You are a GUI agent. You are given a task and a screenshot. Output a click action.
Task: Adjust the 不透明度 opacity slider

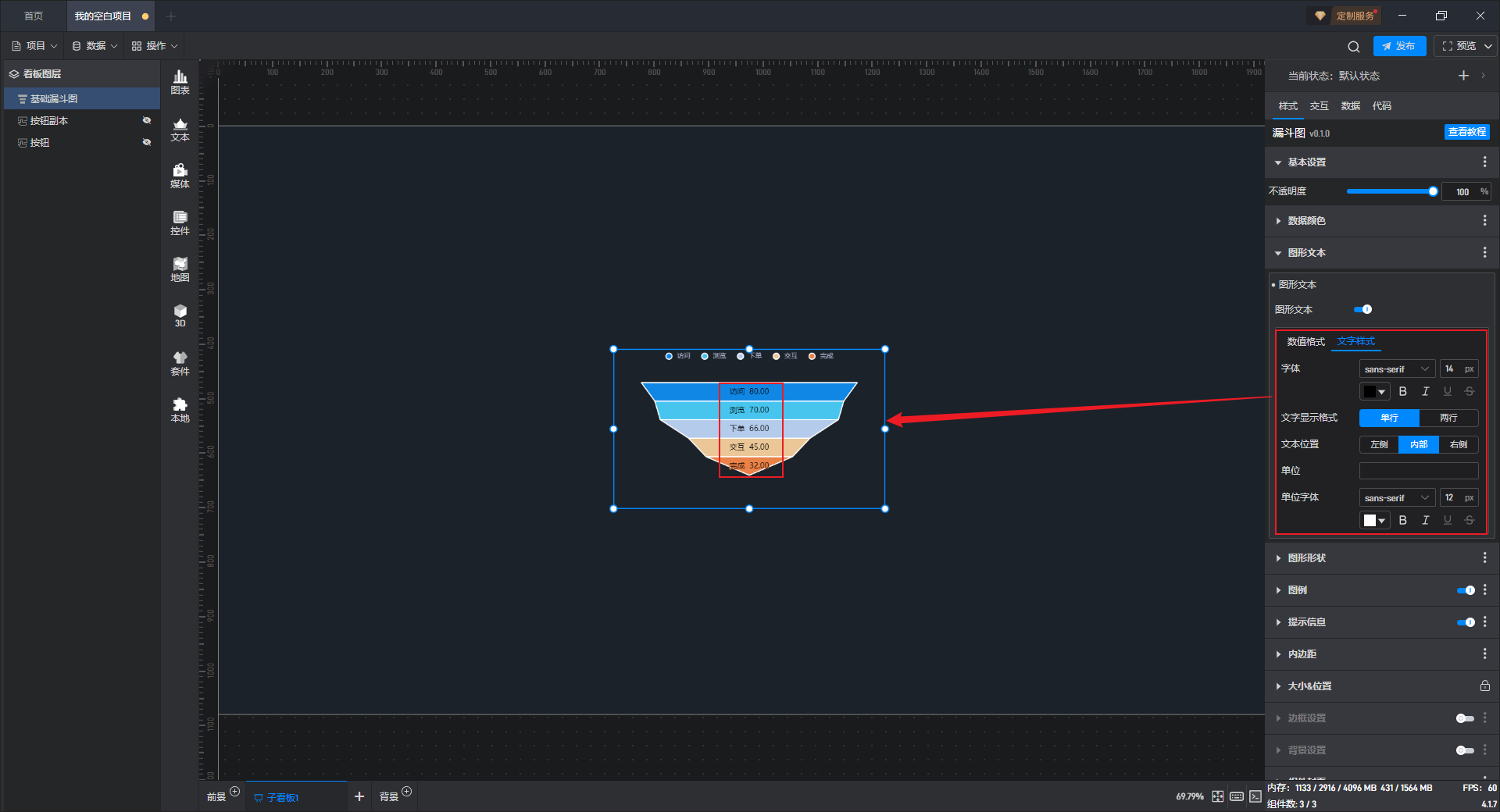pos(1391,191)
